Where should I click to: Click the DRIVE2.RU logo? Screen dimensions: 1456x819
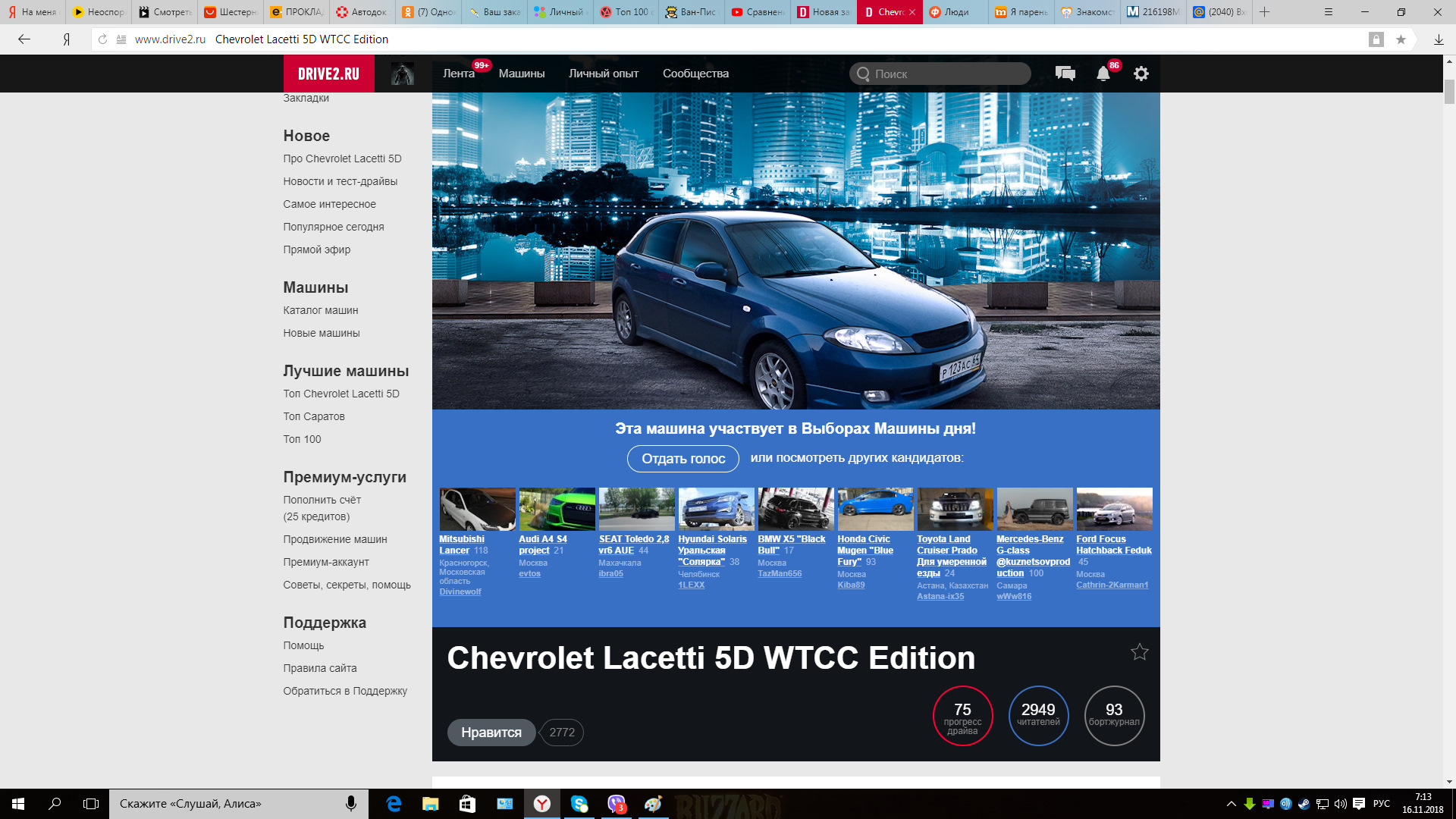328,74
